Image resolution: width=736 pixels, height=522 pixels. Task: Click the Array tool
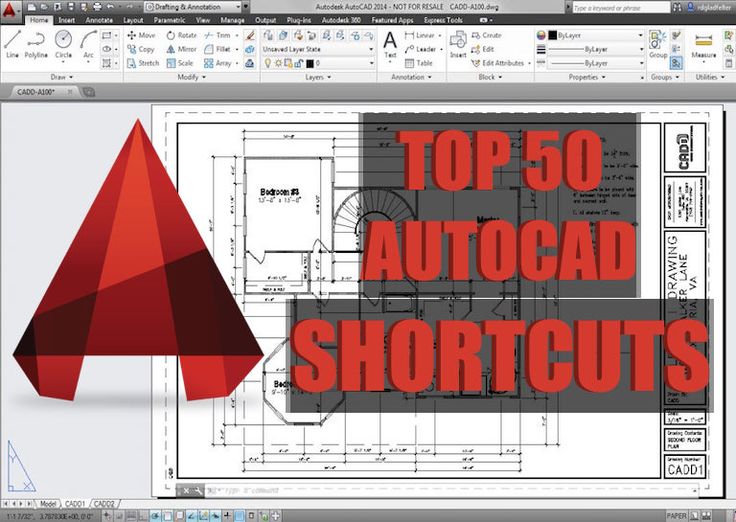coord(218,63)
